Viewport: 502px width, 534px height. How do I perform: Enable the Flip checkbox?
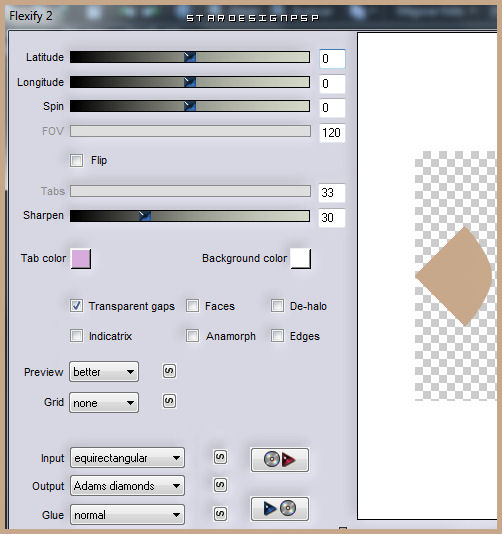[x=76, y=160]
